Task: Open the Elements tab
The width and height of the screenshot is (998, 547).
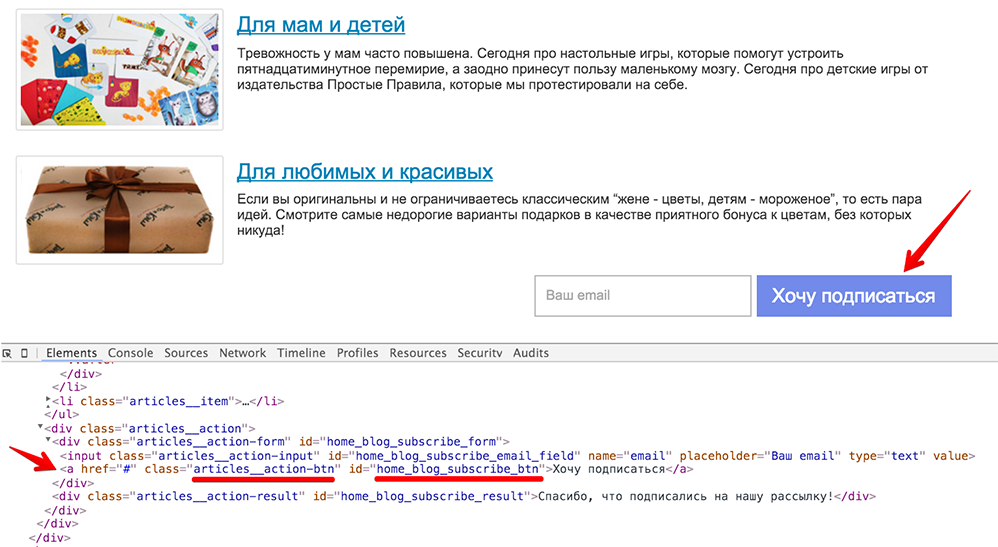Action: [71, 353]
